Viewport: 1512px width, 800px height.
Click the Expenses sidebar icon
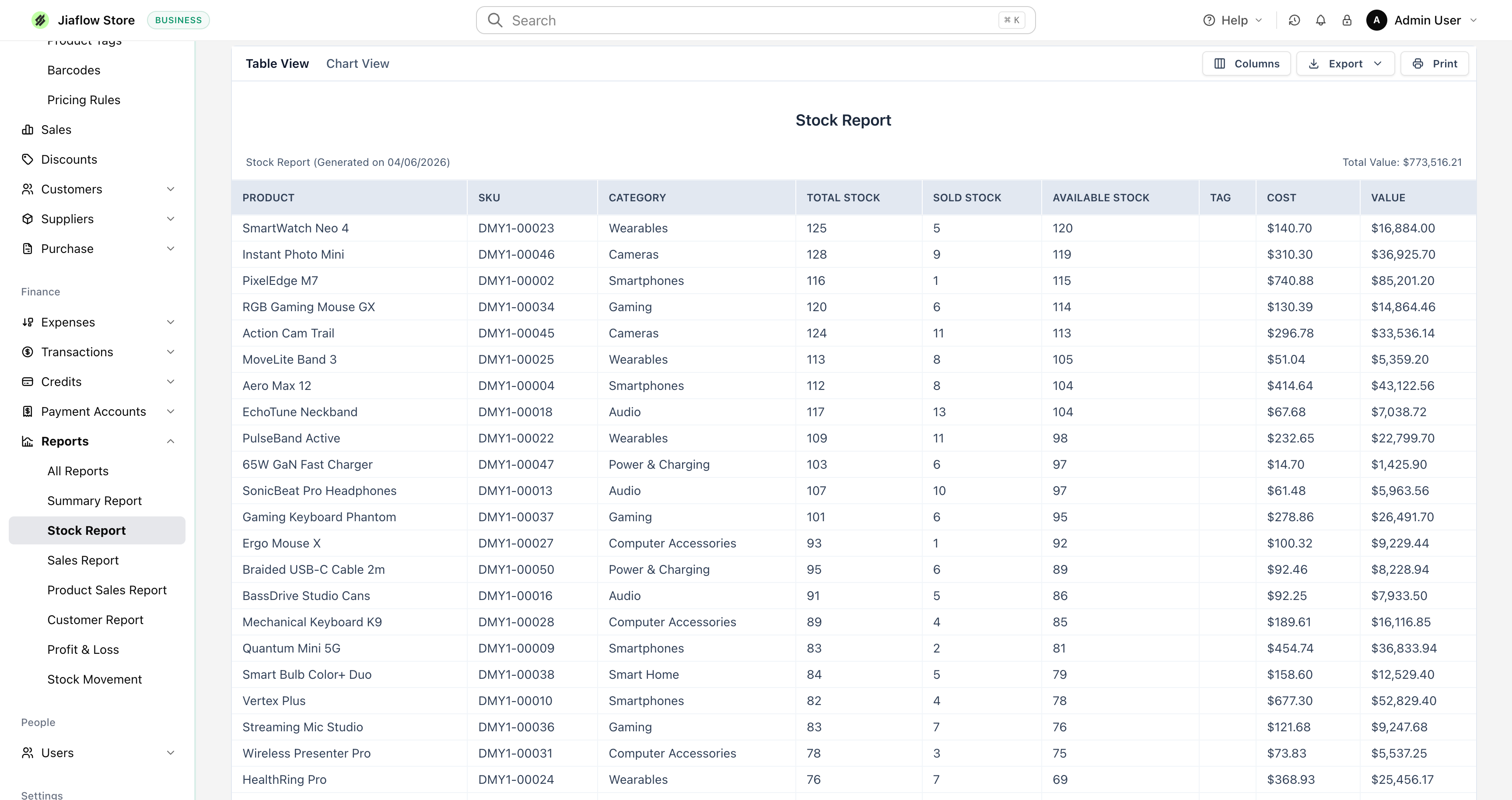(x=28, y=322)
